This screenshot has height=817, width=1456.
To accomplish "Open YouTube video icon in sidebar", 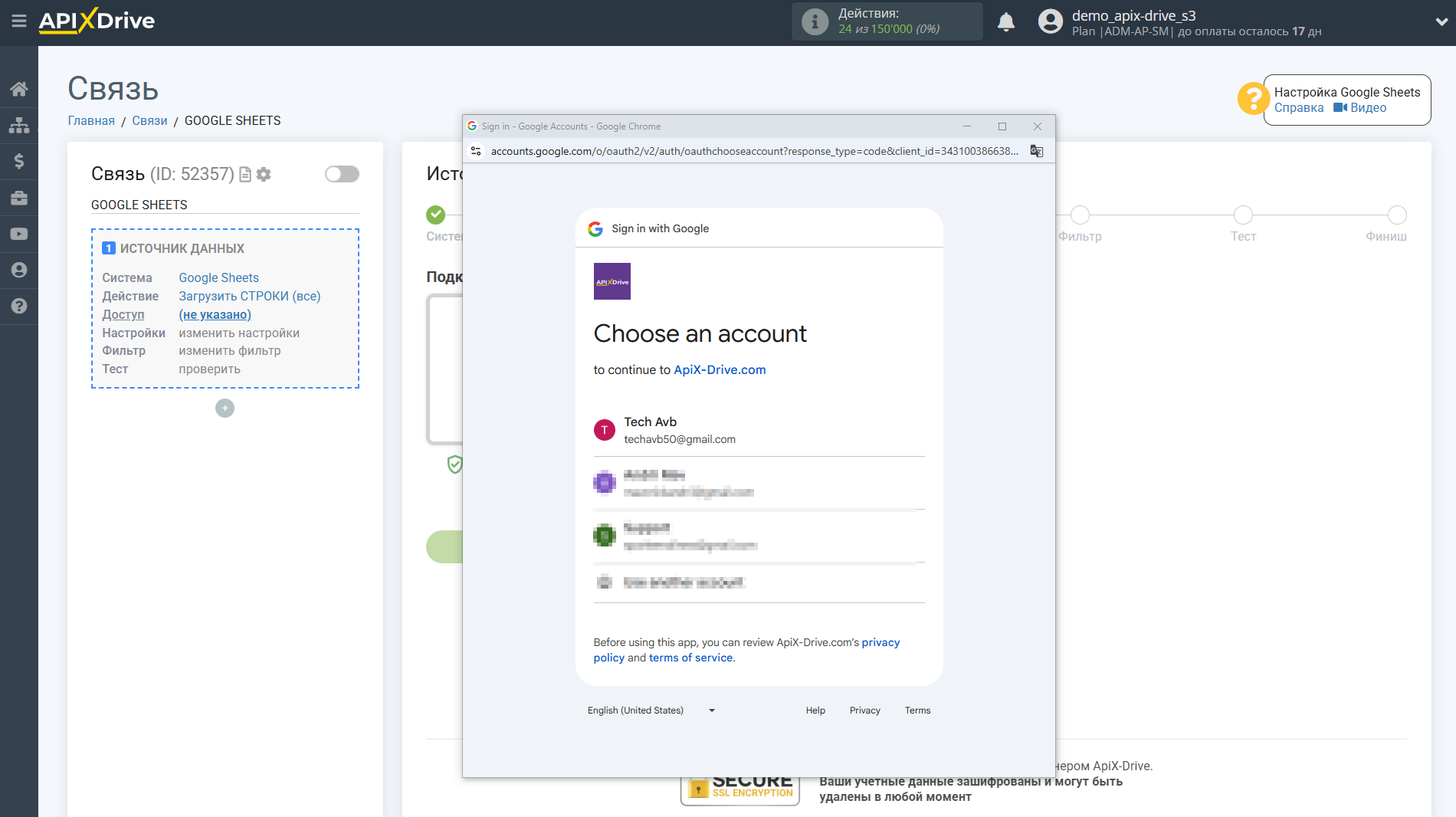I will pyautogui.click(x=19, y=234).
